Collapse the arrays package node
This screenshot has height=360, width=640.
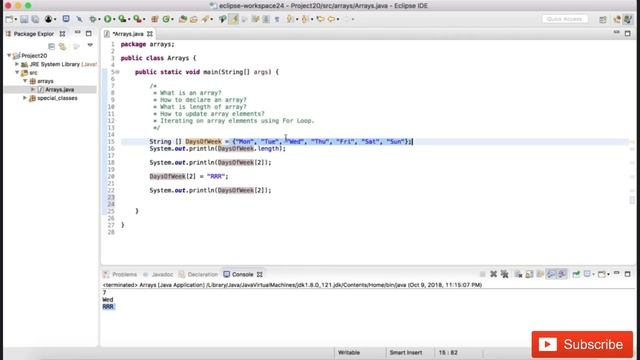[25, 81]
